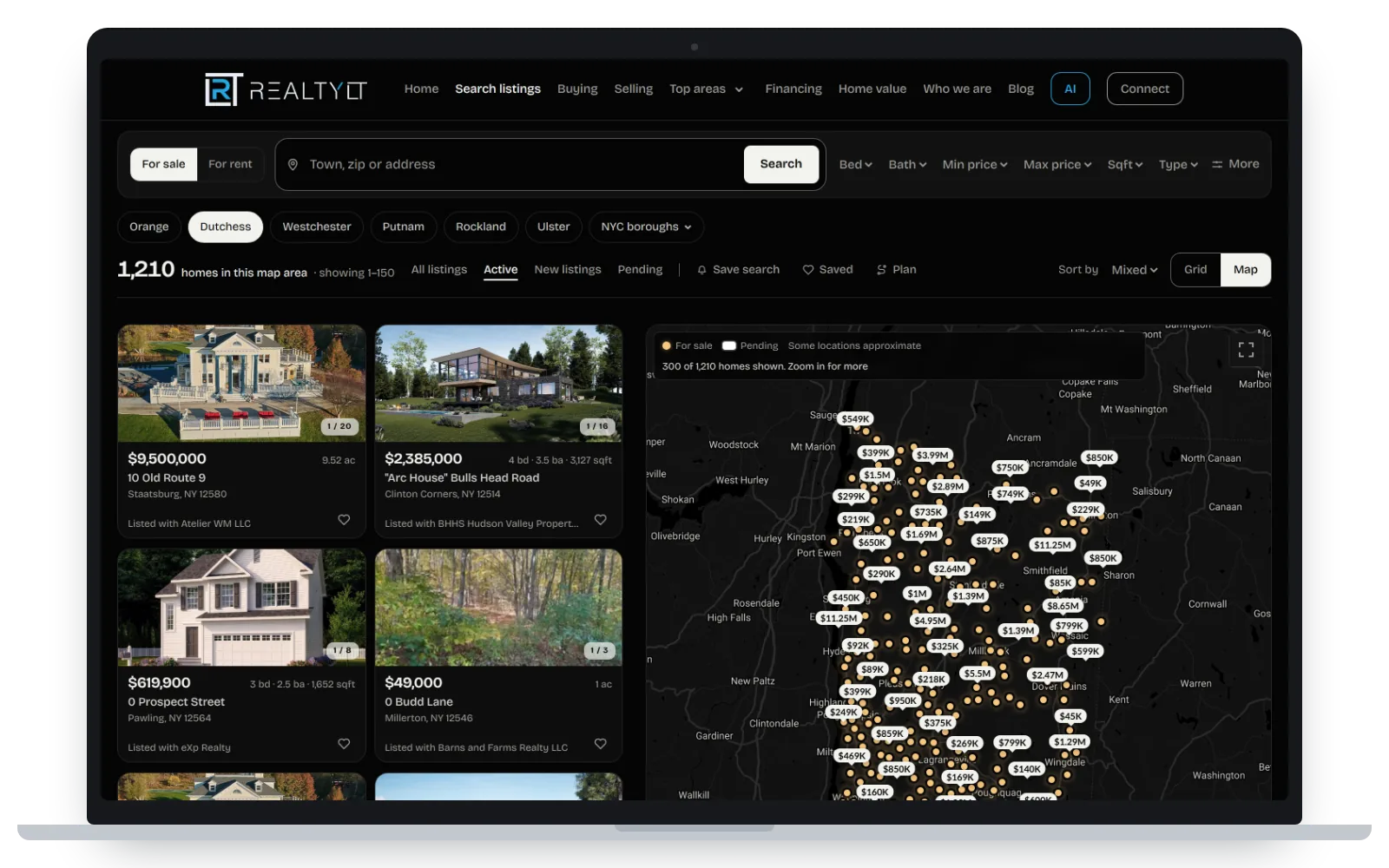Favorite the 10 Old Route 9 listing
The image size is (1389, 868).
pos(344,520)
